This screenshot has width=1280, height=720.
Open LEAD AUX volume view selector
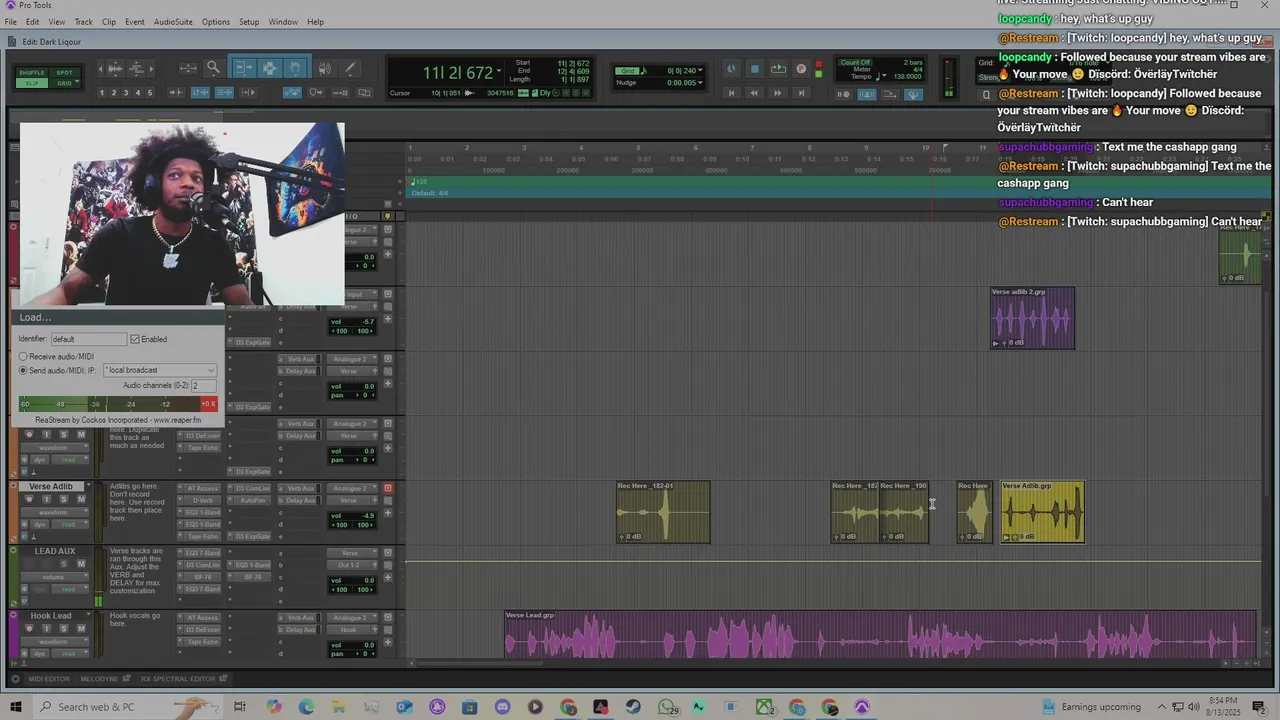55,577
